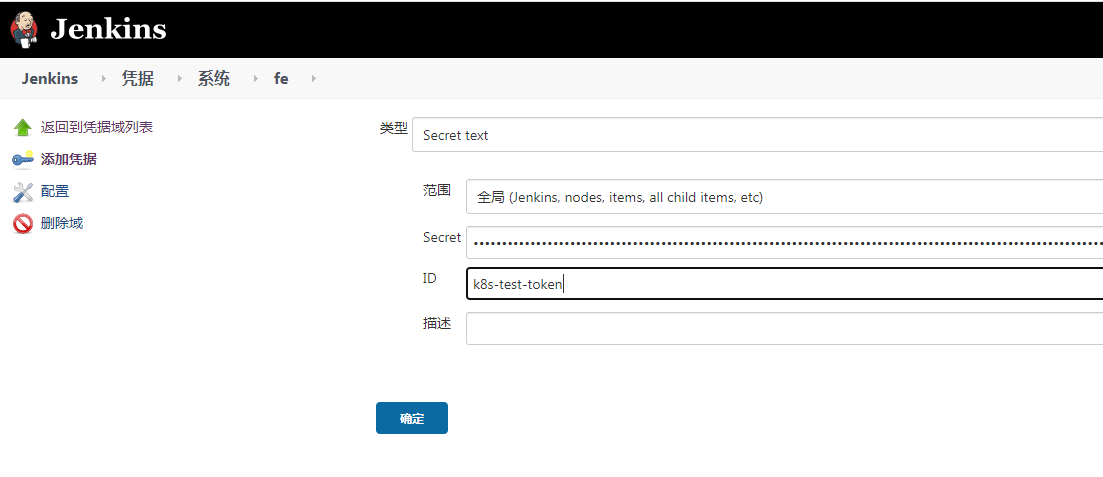The image size is (1103, 477).
Task: Focus the Secret password field
Action: pyautogui.click(x=784, y=243)
